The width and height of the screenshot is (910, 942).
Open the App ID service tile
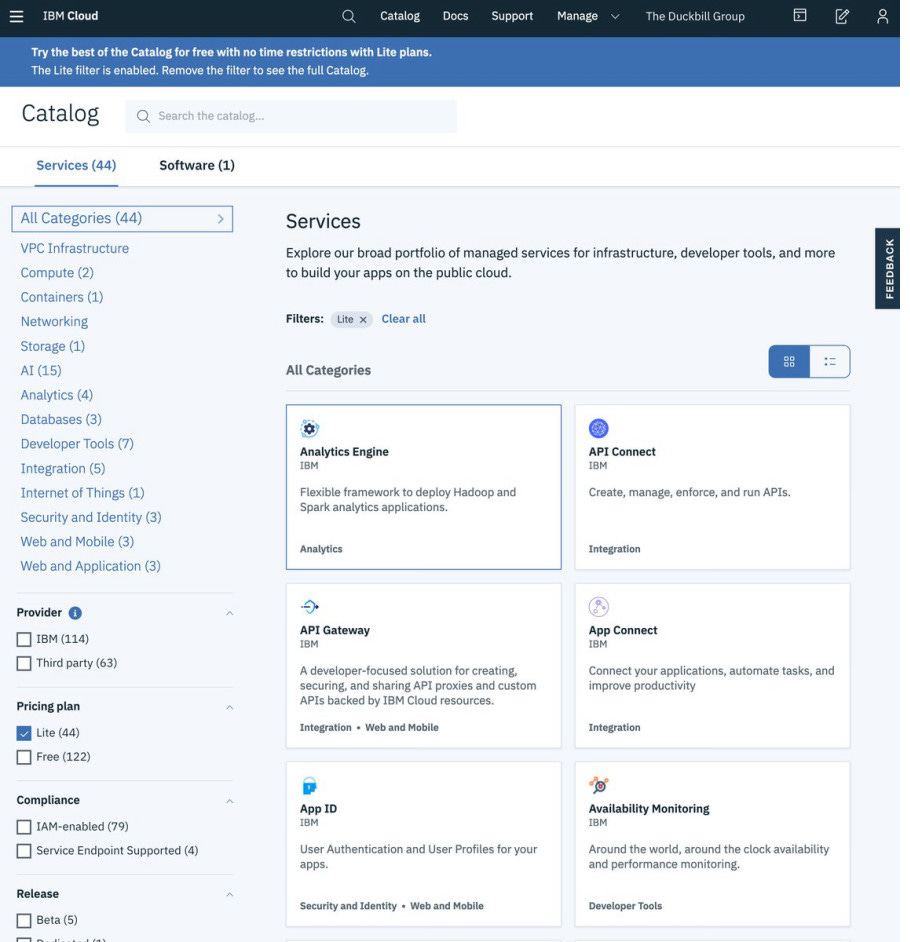pyautogui.click(x=424, y=844)
